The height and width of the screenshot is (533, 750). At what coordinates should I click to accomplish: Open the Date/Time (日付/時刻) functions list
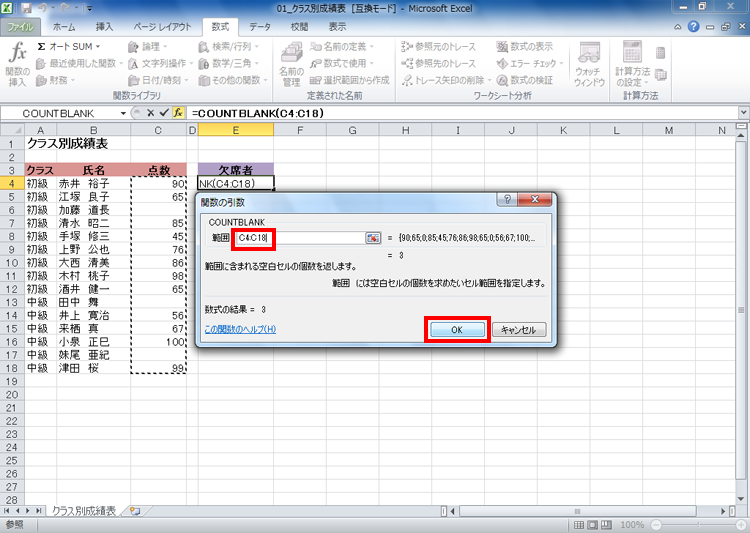[x=158, y=80]
